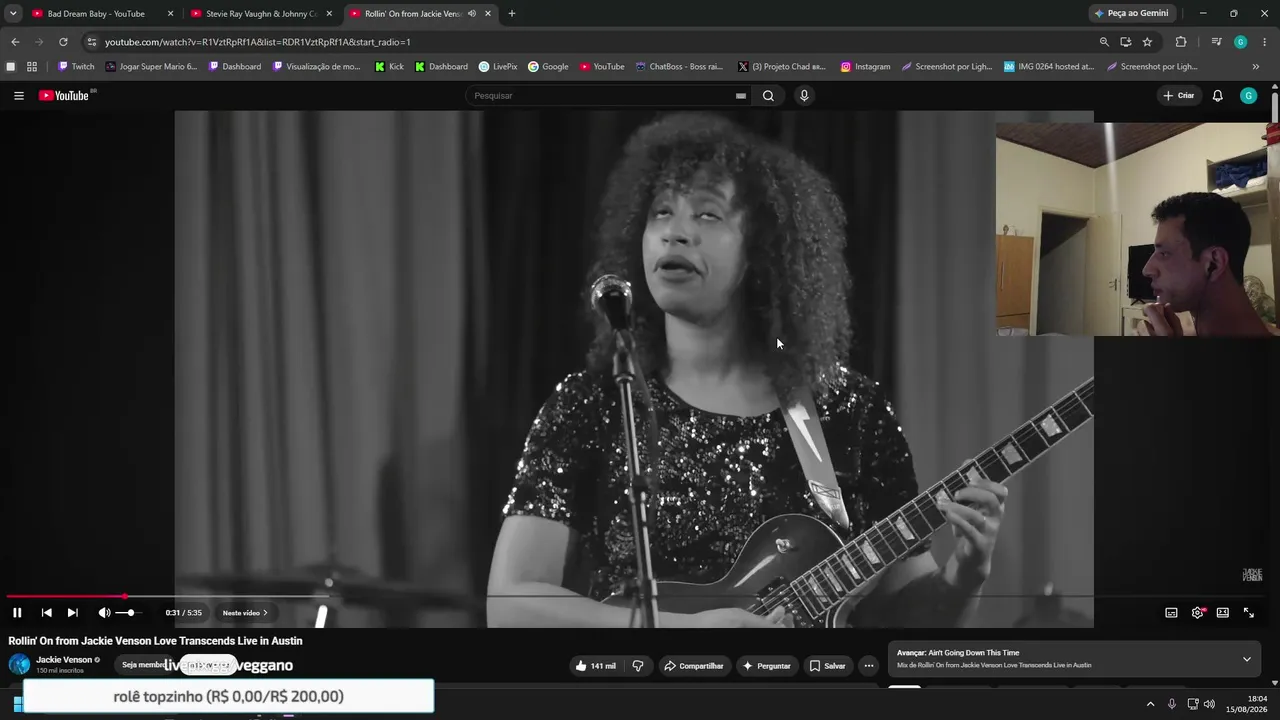Viewport: 1280px width, 720px height.
Task: Open the apps grid icon in bookmarks bar
Action: click(x=32, y=67)
